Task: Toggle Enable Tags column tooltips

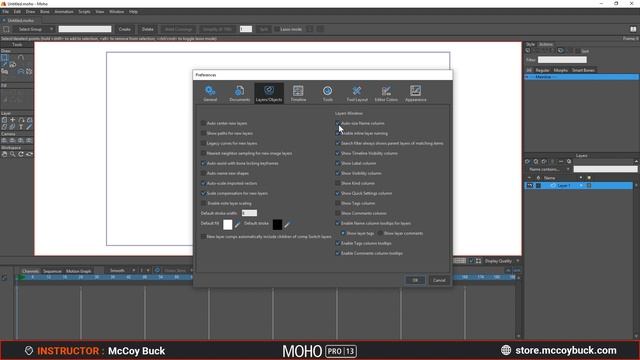Action: click(338, 243)
